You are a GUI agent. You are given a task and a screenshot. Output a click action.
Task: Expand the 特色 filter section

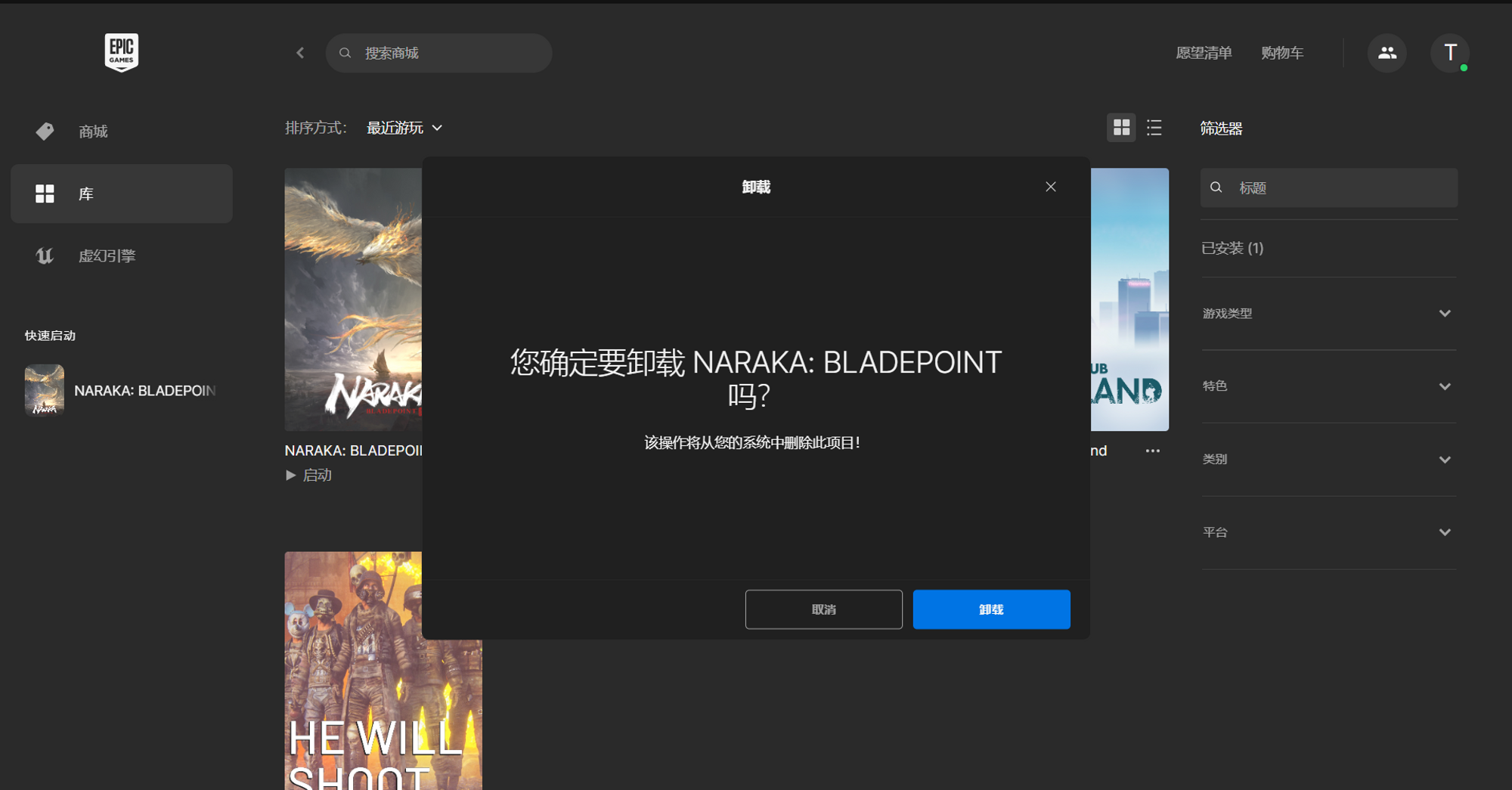[1328, 386]
